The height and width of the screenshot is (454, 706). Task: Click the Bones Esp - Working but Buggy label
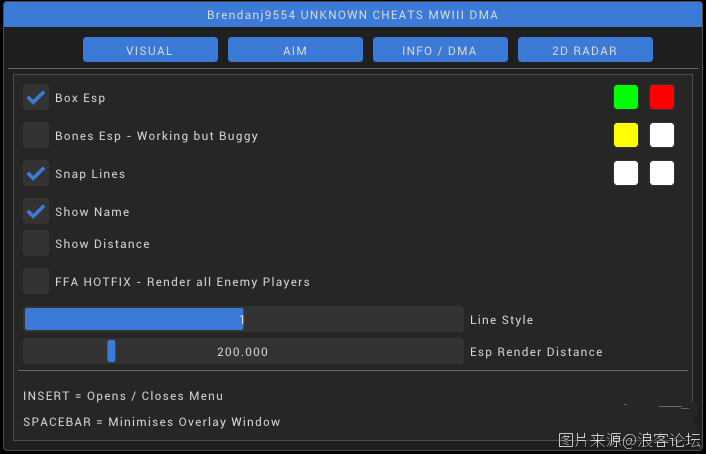click(157, 136)
